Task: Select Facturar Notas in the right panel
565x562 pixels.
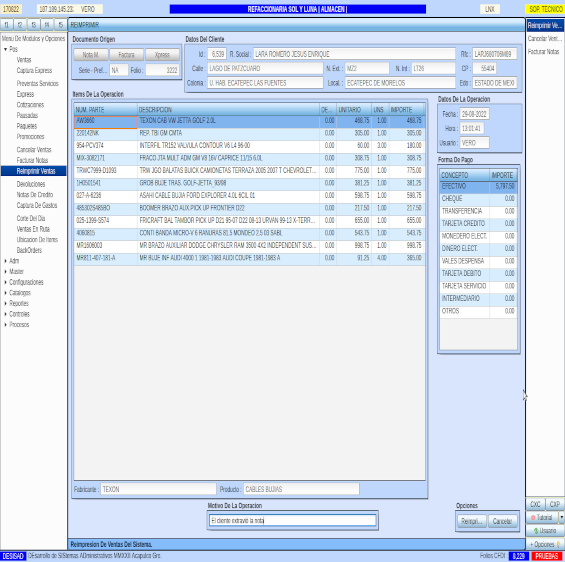Action: [544, 52]
